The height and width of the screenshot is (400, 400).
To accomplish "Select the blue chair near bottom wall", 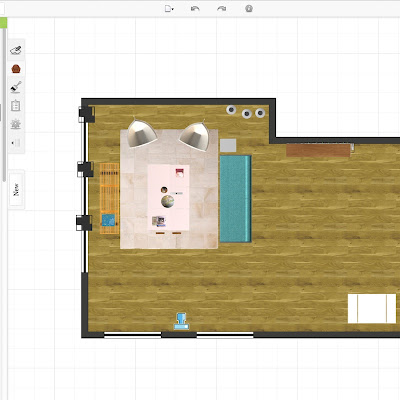I will coord(181,321).
